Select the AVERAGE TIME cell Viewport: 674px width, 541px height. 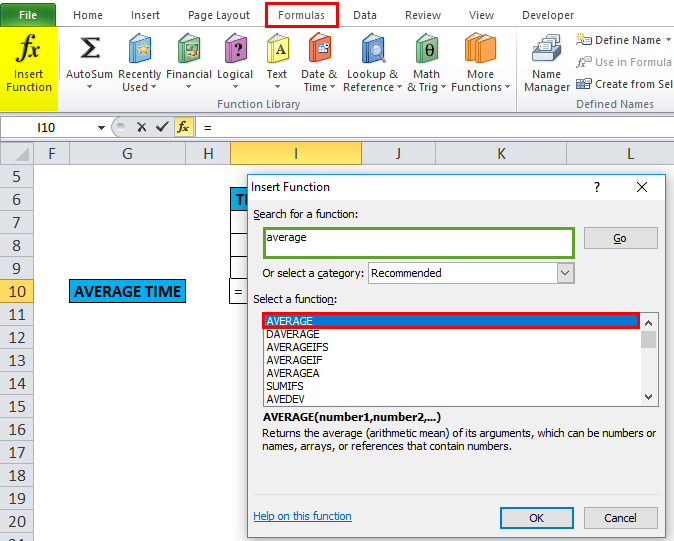pyautogui.click(x=127, y=291)
